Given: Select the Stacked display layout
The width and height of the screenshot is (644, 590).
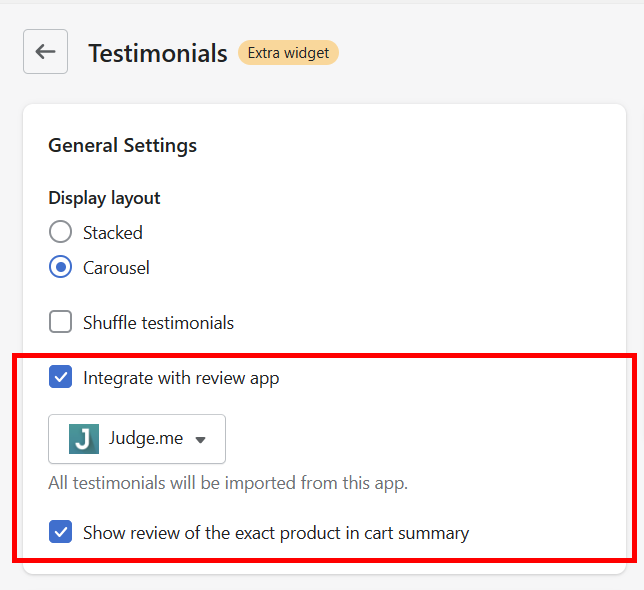Looking at the screenshot, I should coord(60,232).
